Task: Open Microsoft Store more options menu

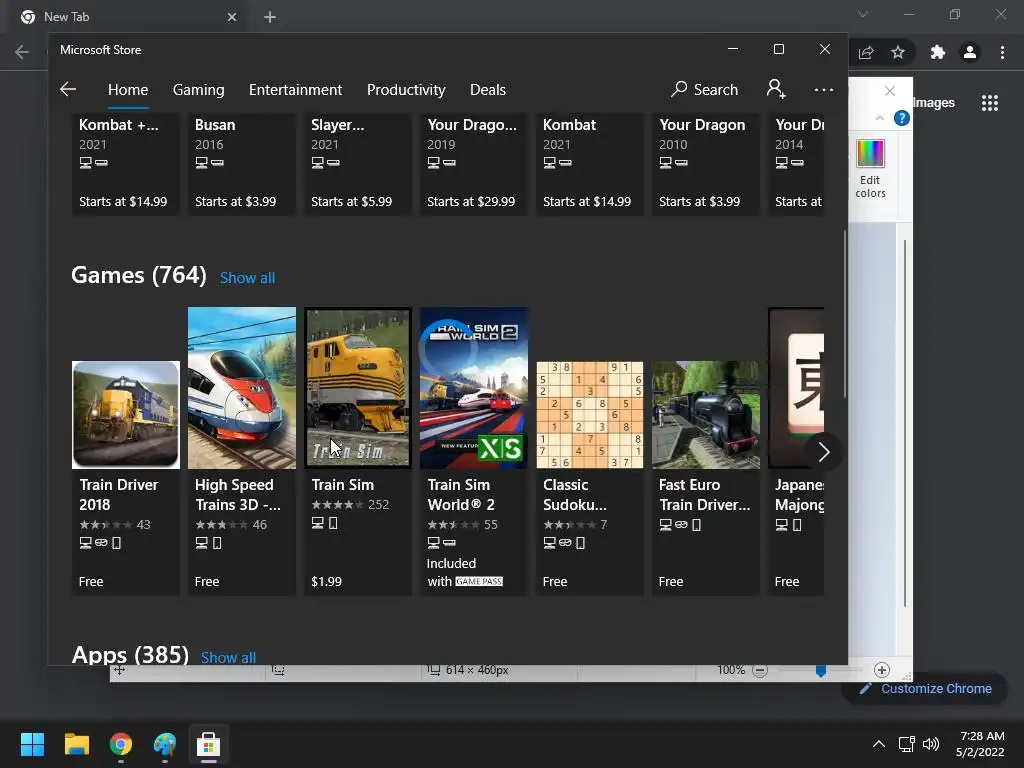Action: pos(824,89)
